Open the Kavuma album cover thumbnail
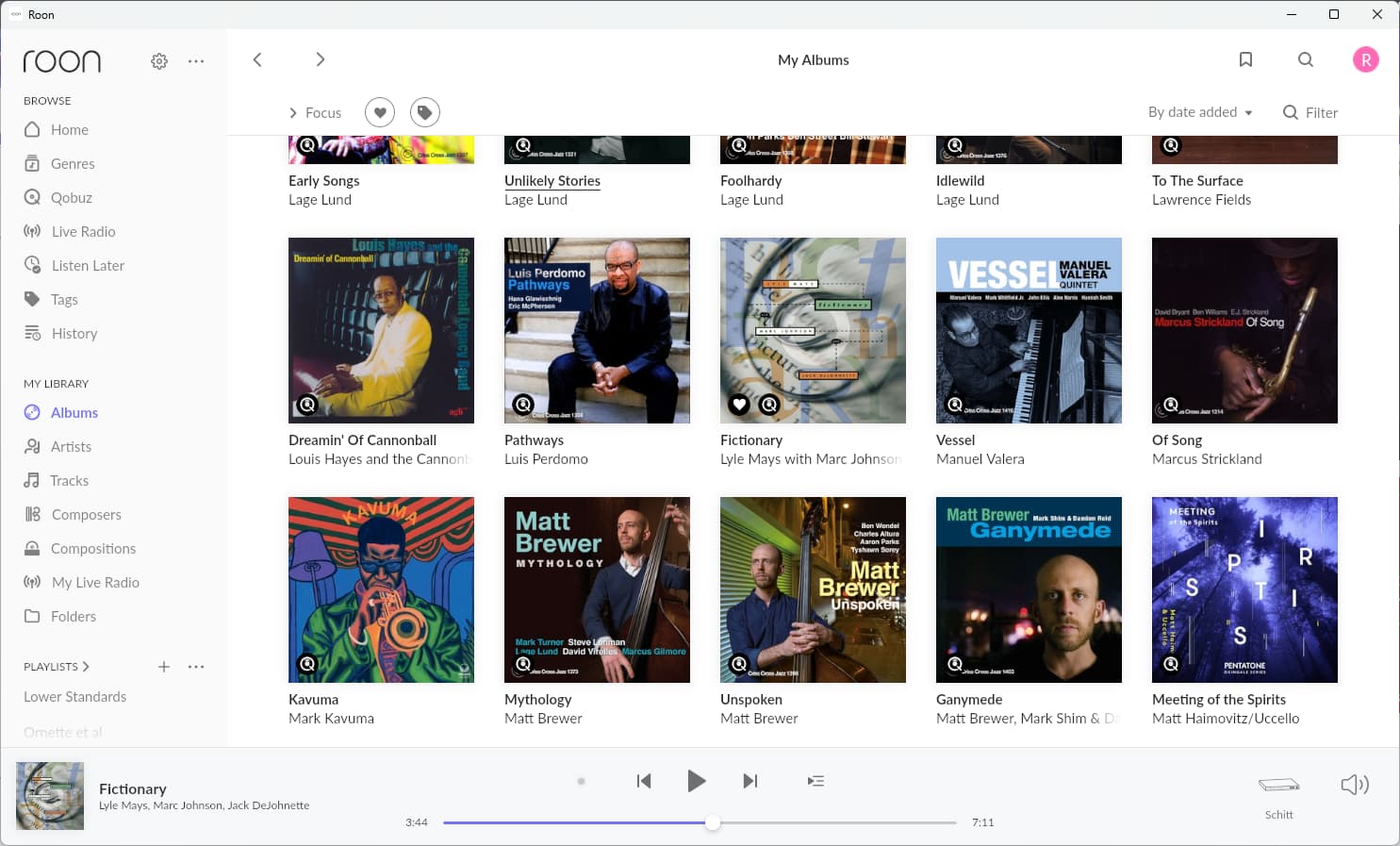This screenshot has width=1400, height=846. (x=381, y=589)
